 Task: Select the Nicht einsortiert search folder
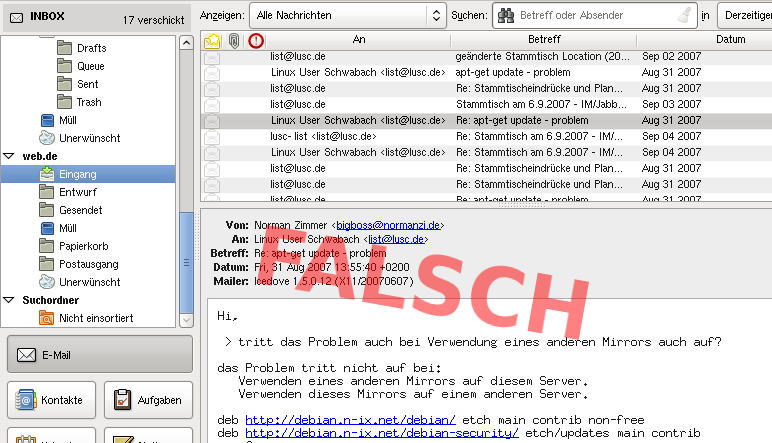pos(96,318)
